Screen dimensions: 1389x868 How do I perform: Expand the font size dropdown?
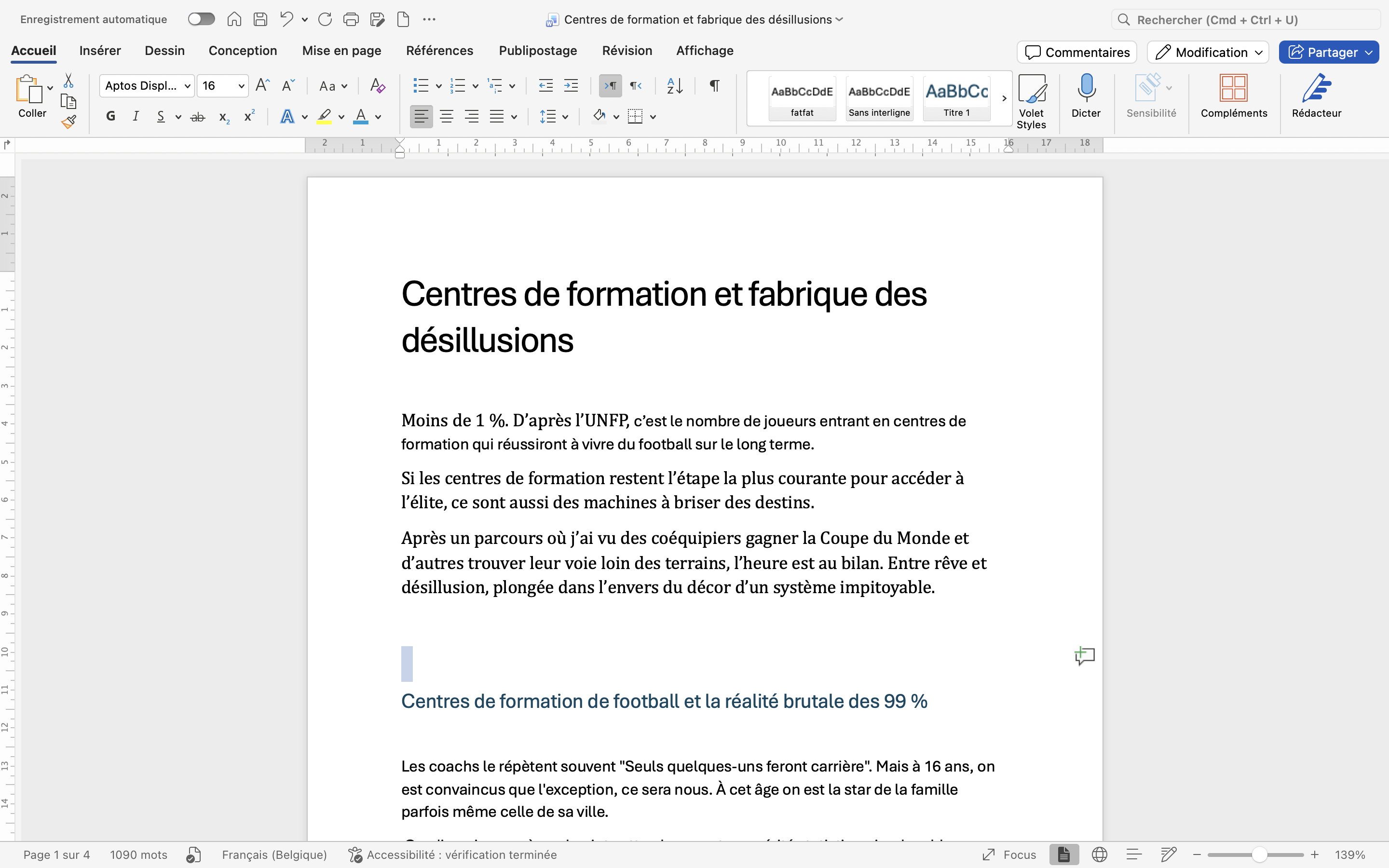coord(241,86)
